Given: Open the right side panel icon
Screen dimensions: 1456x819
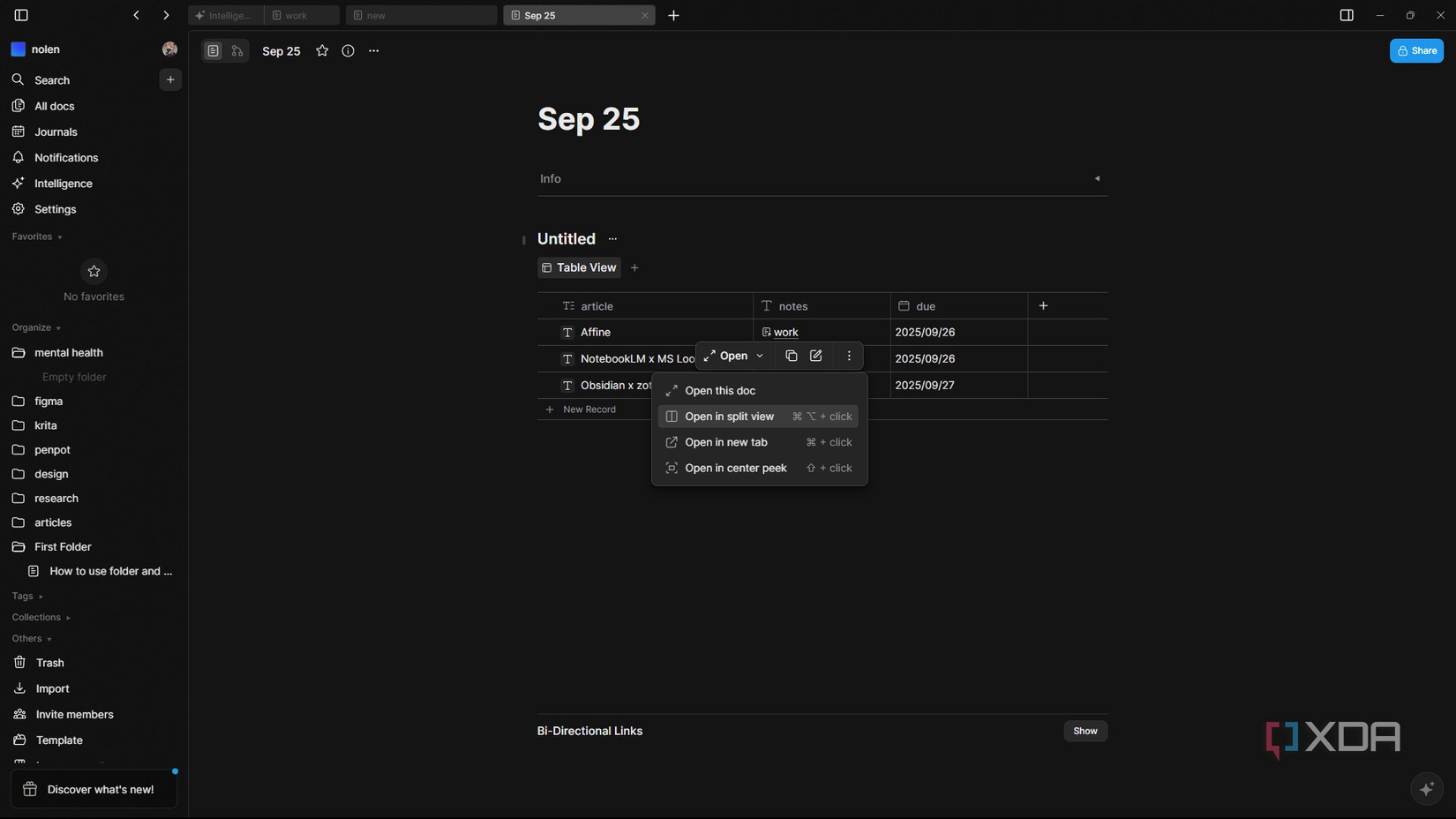Looking at the screenshot, I should coord(1347,15).
